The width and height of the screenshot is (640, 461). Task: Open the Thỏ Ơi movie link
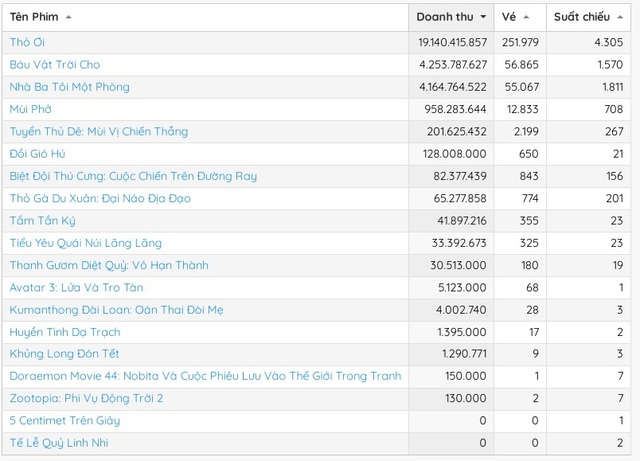click(27, 42)
